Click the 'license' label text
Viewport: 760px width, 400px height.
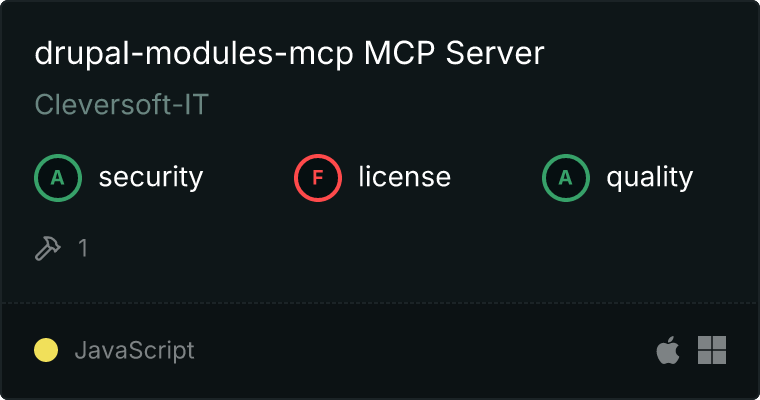[405, 176]
